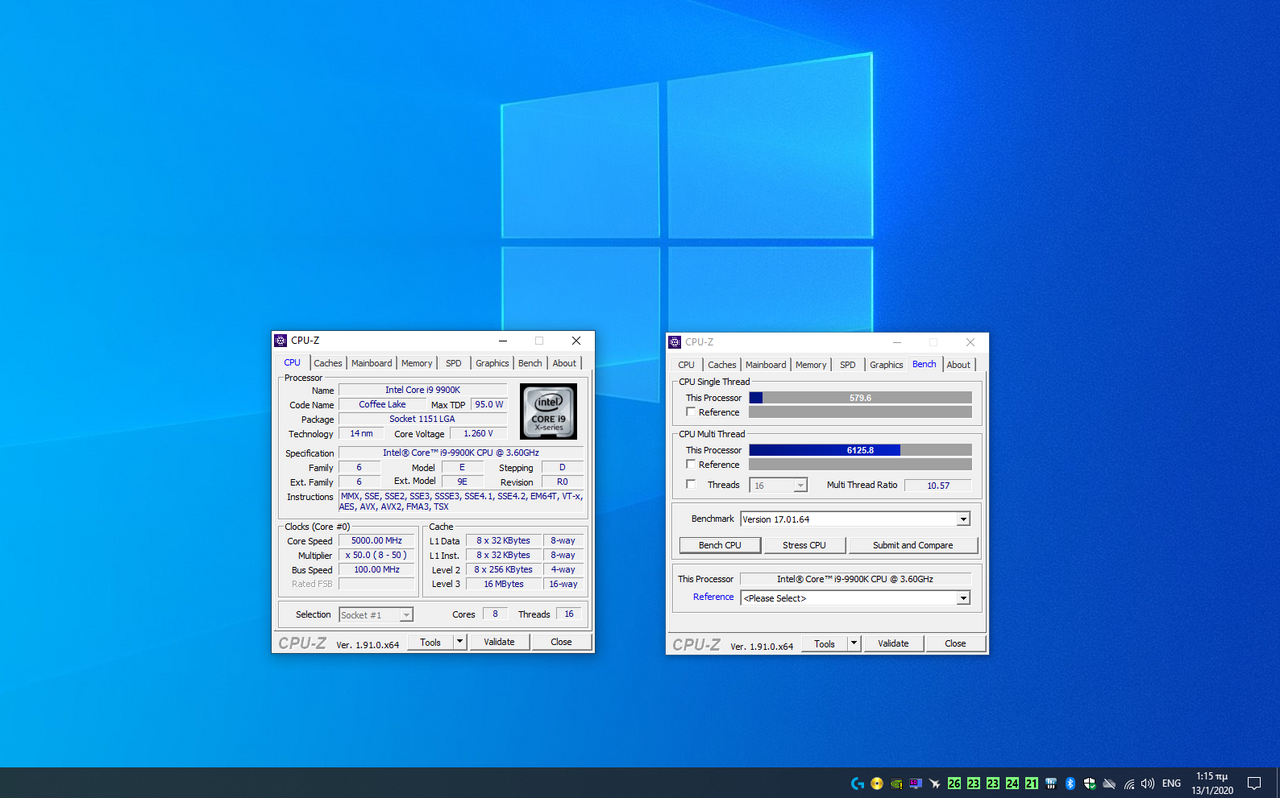1280x798 pixels.
Task: Switch to Mainboard tab in the CPU tab window
Action: [371, 363]
